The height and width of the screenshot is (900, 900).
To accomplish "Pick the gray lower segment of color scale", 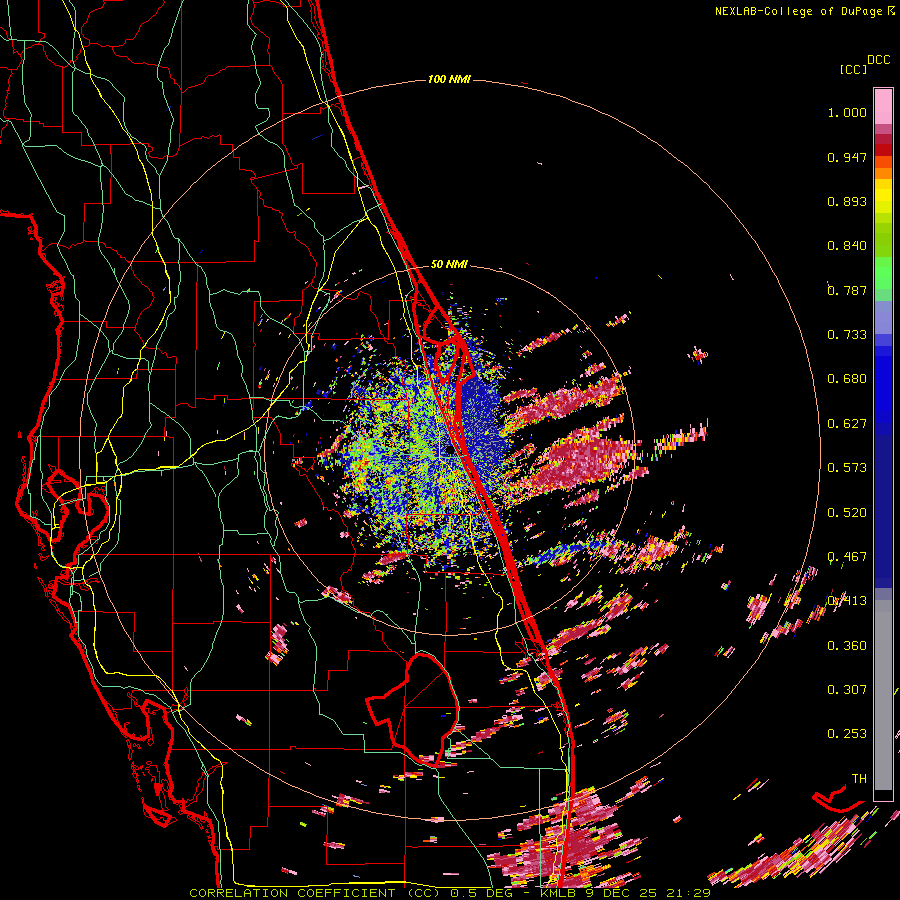I will (883, 695).
